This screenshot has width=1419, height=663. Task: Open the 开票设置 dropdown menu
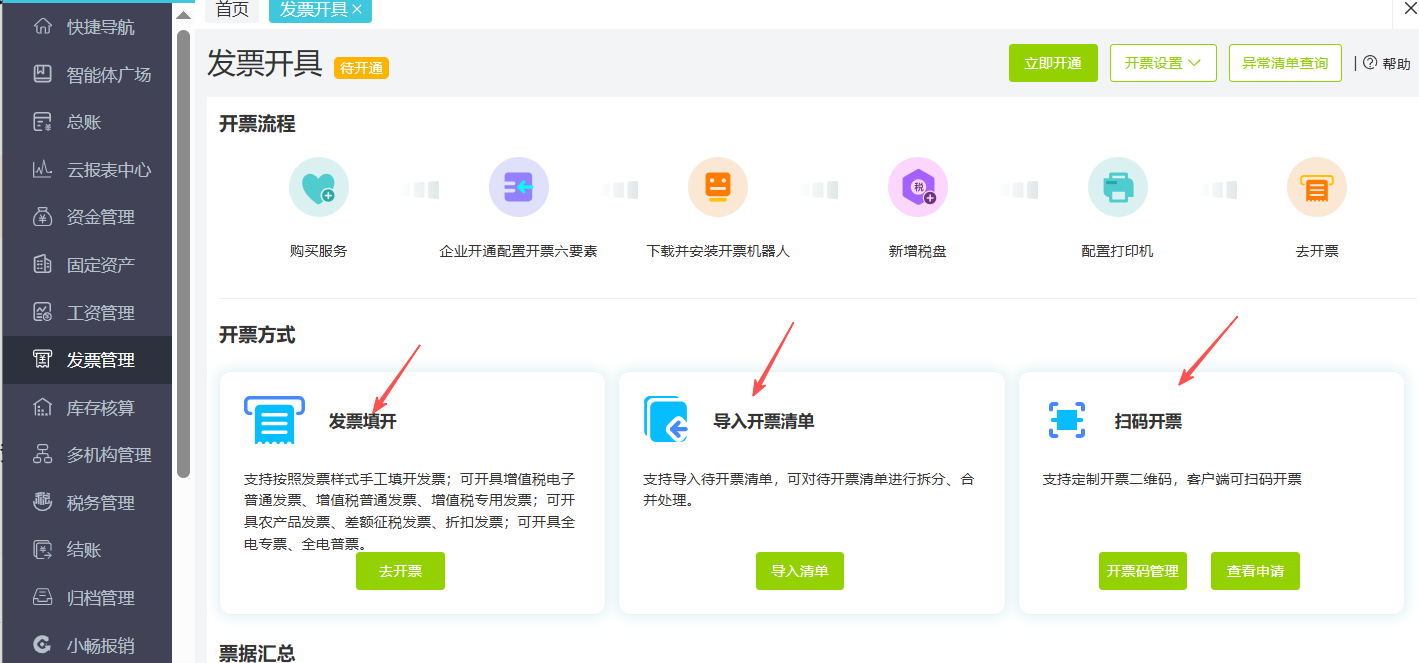pos(1163,62)
